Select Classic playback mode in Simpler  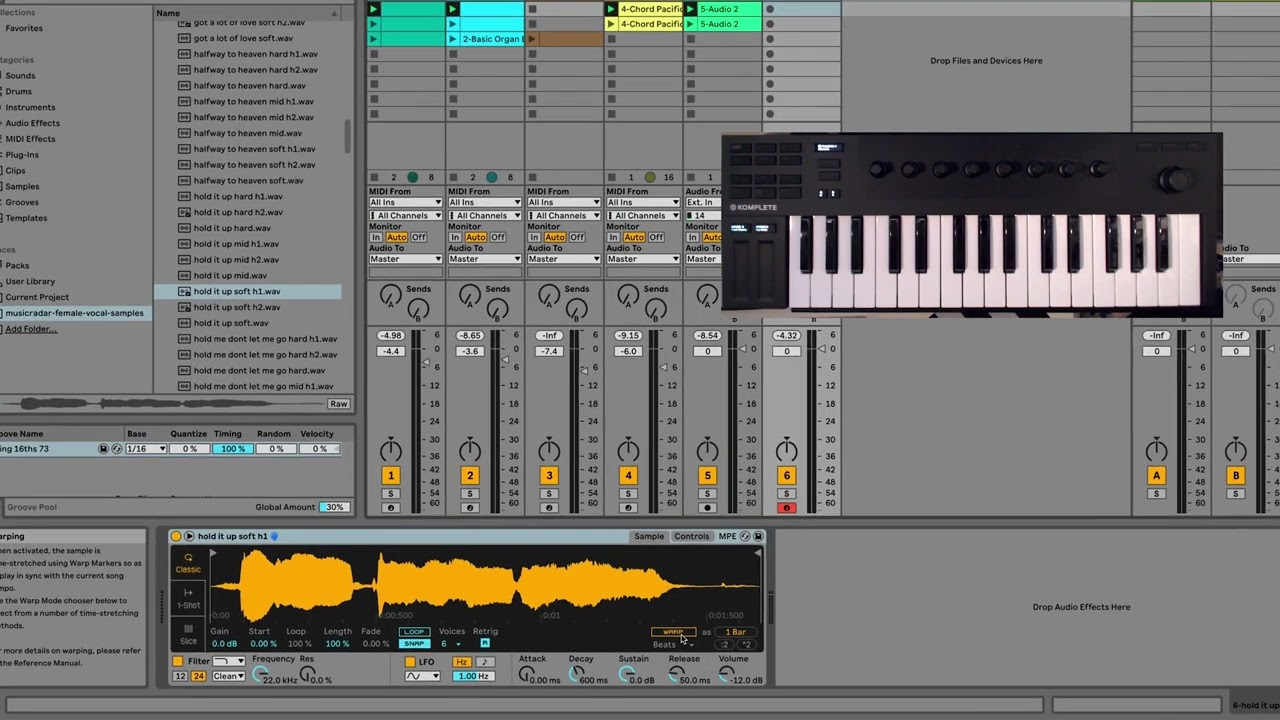click(188, 563)
